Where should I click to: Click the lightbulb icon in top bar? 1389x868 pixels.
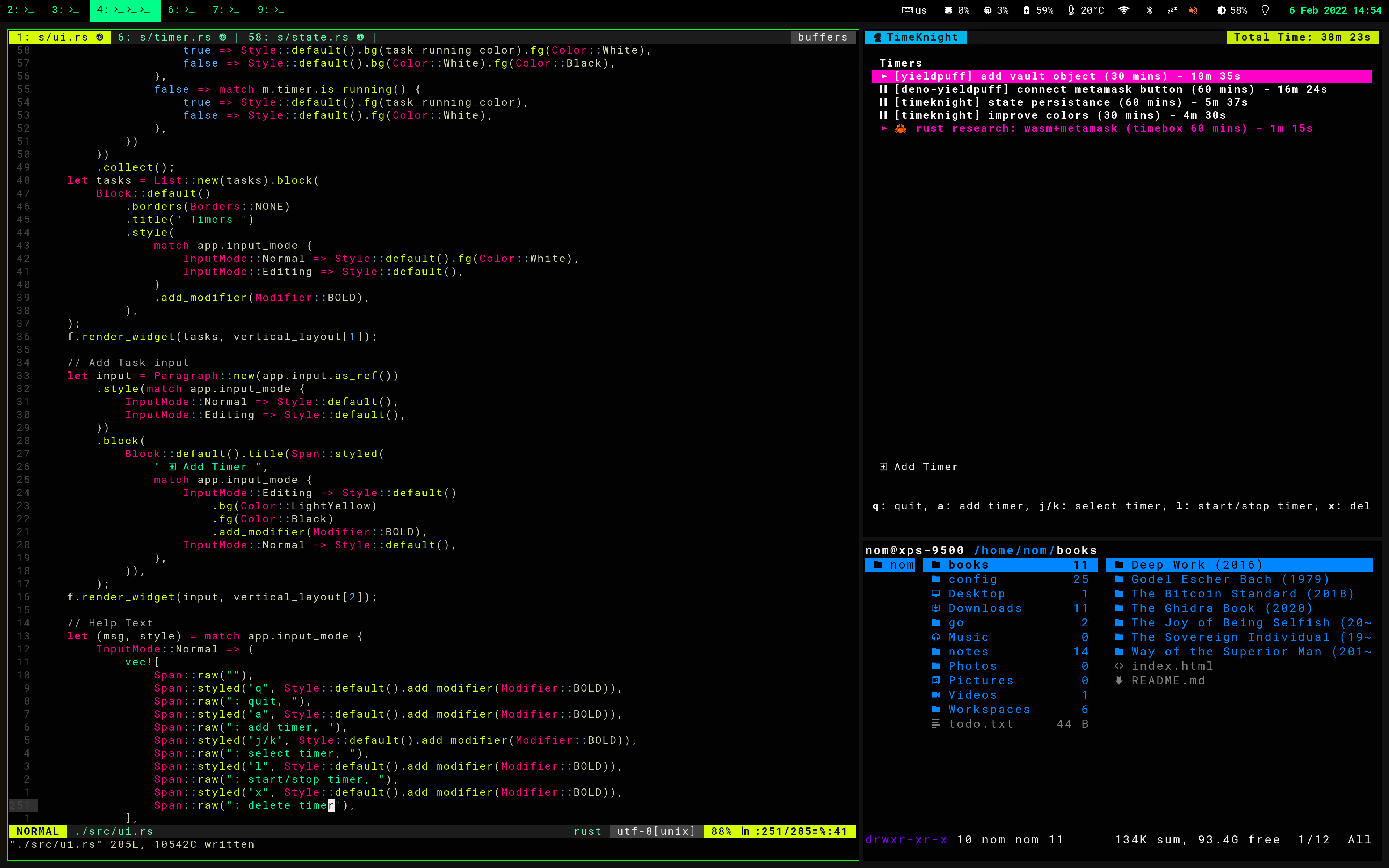click(x=1266, y=10)
